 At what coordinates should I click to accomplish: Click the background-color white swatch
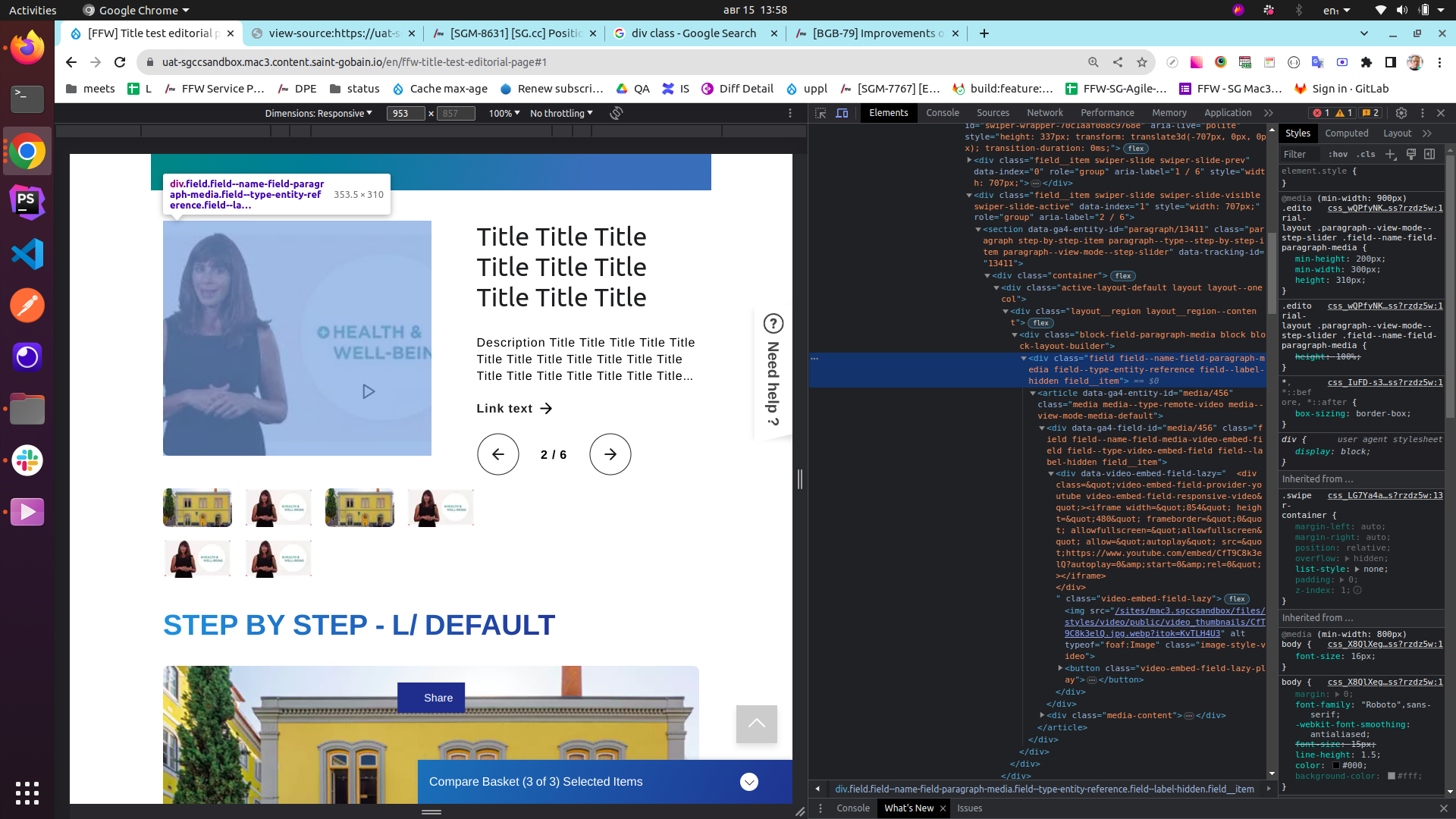pos(1392,777)
